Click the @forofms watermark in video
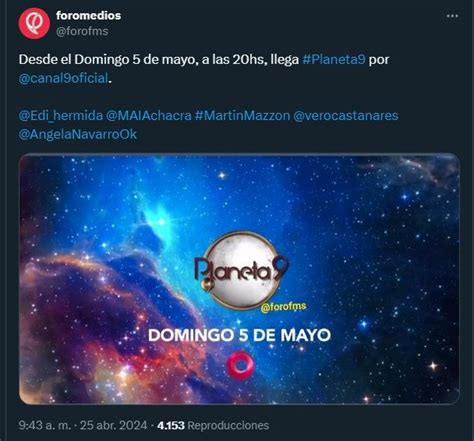 coord(284,307)
